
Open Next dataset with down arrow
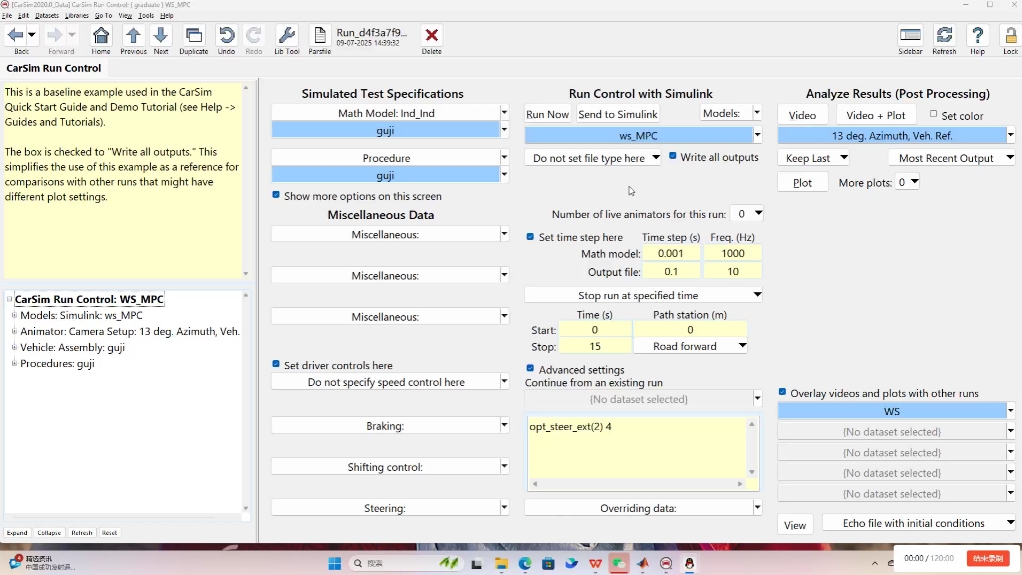[x=161, y=35]
